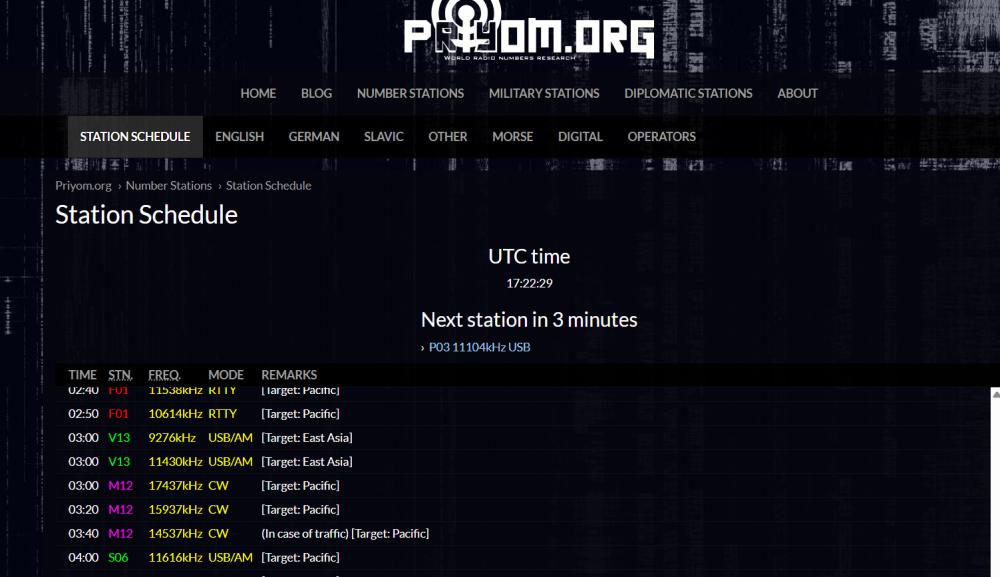1000x577 pixels.
Task: Click the scrollbar up arrow of the schedule
Action: [993, 395]
